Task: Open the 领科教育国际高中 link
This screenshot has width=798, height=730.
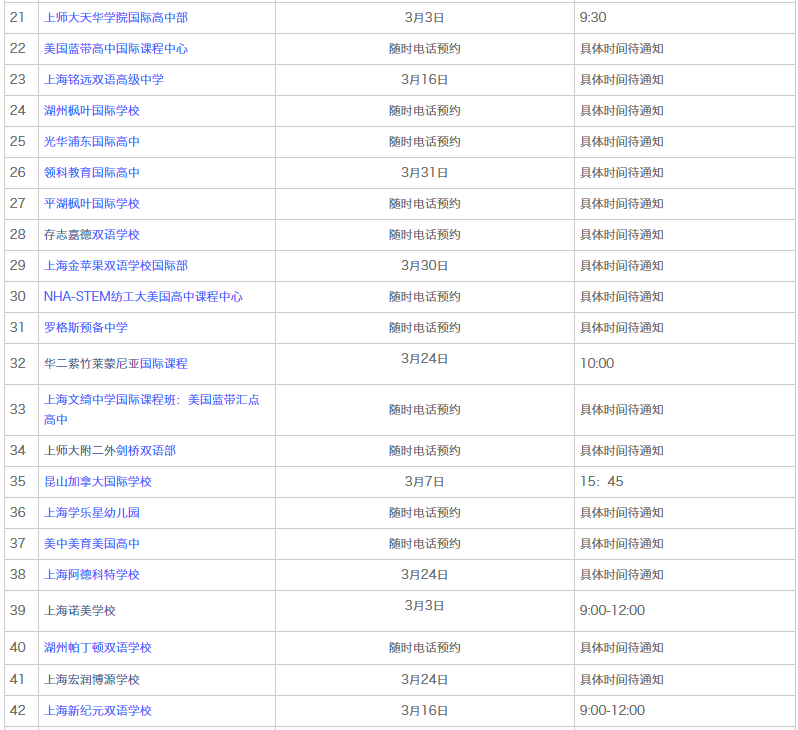Action: coord(92,173)
